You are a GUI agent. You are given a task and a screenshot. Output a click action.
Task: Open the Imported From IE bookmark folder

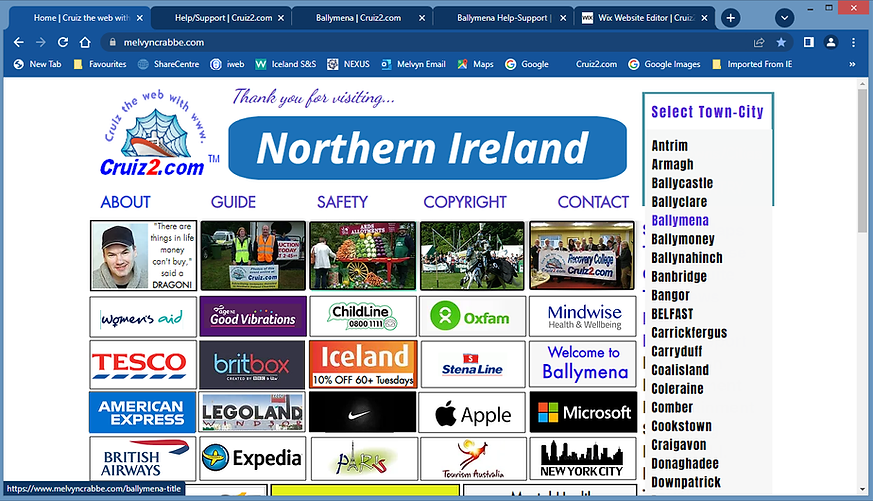tap(752, 64)
